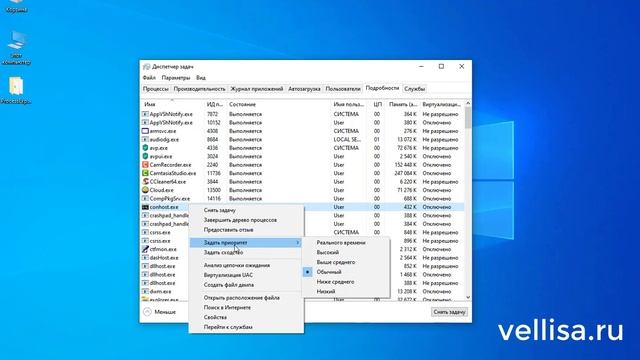Sort by the Память column header
This screenshot has height=360, width=640.
[402, 104]
